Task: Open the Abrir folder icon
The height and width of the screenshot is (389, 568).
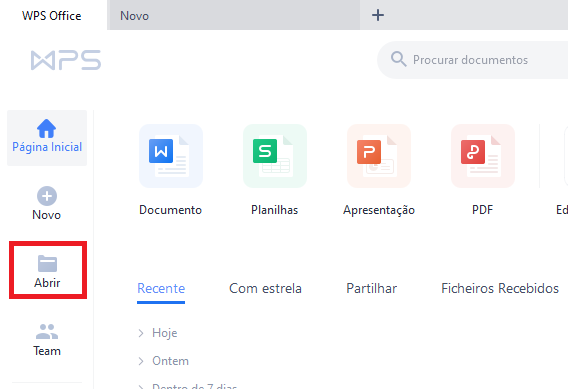Action: click(x=47, y=263)
